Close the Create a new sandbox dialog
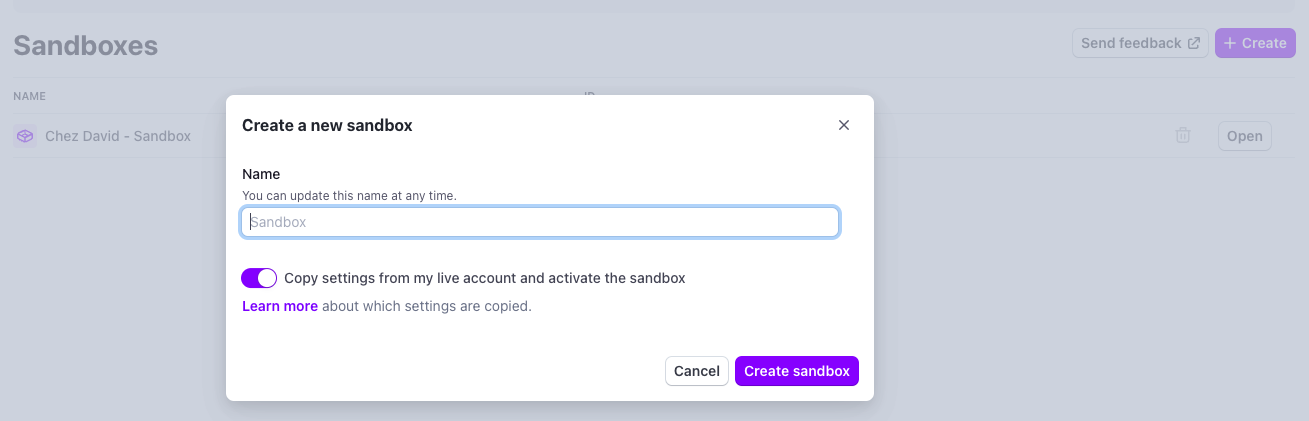The width and height of the screenshot is (1309, 421). (843, 125)
